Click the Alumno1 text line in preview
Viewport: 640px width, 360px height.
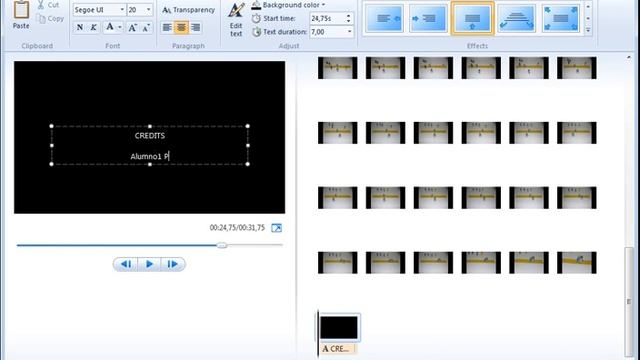pos(149,156)
